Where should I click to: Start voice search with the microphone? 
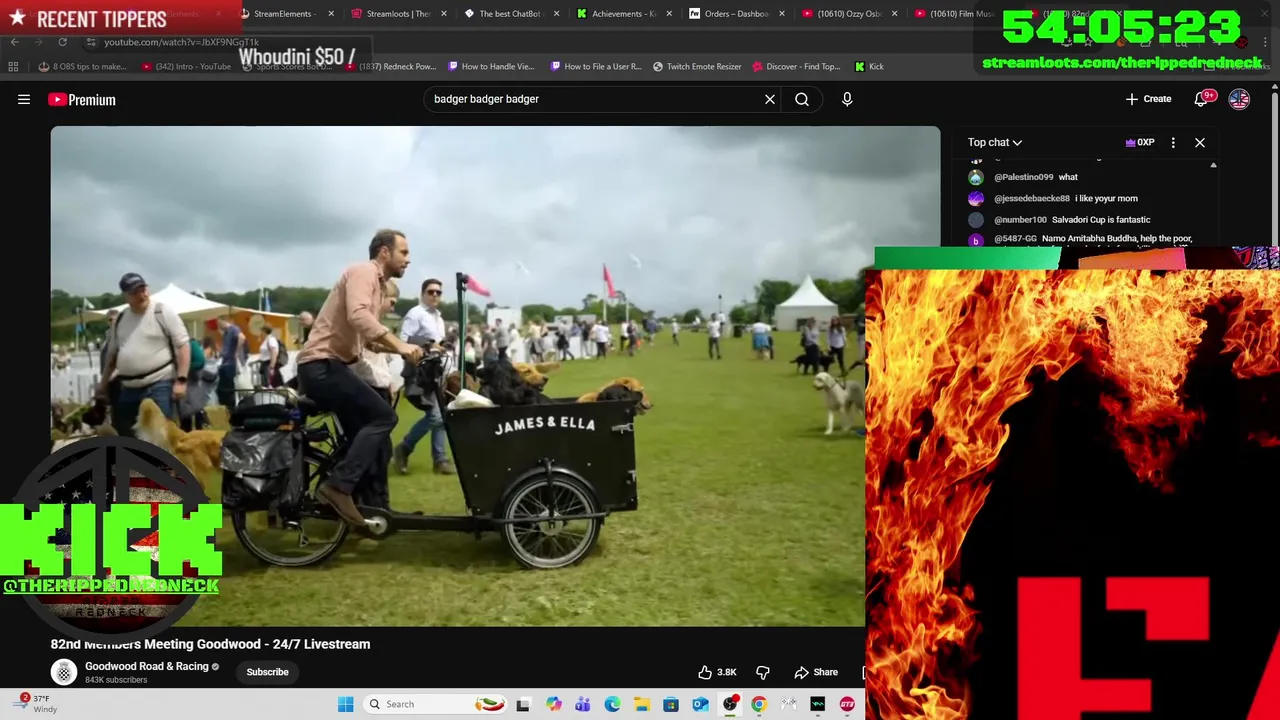click(847, 99)
